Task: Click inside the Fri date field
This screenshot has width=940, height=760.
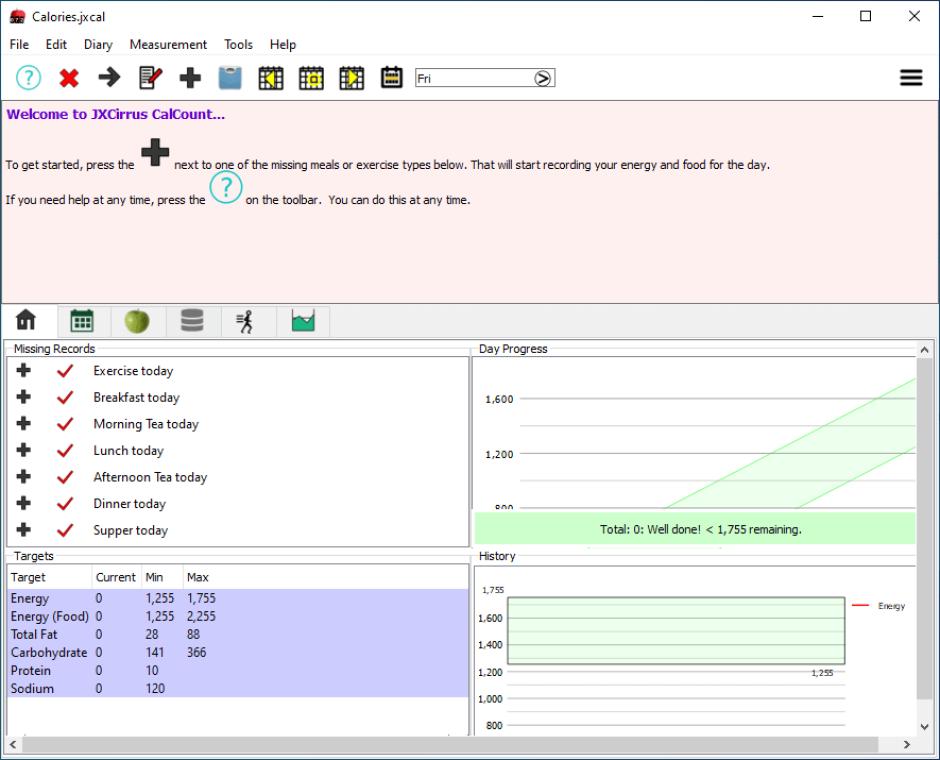Action: 474,79
